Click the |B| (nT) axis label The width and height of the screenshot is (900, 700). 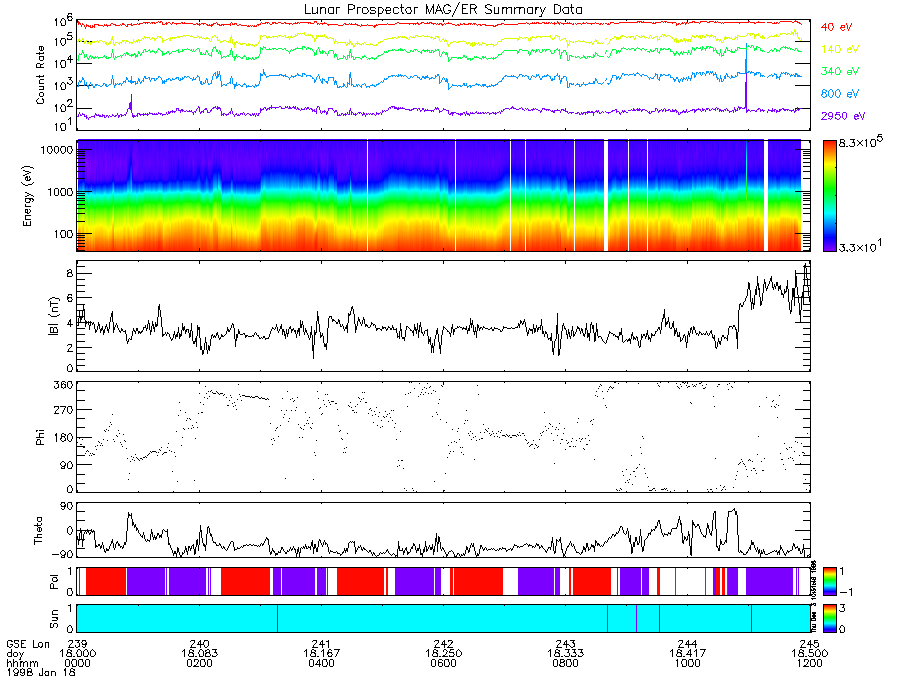point(53,316)
